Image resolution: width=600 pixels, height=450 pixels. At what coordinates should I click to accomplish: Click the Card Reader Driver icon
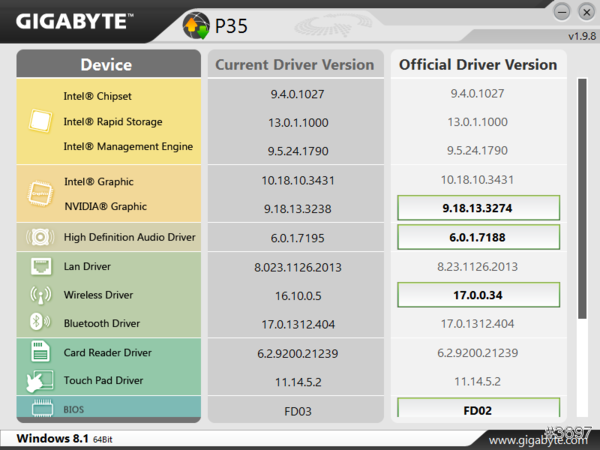40,352
